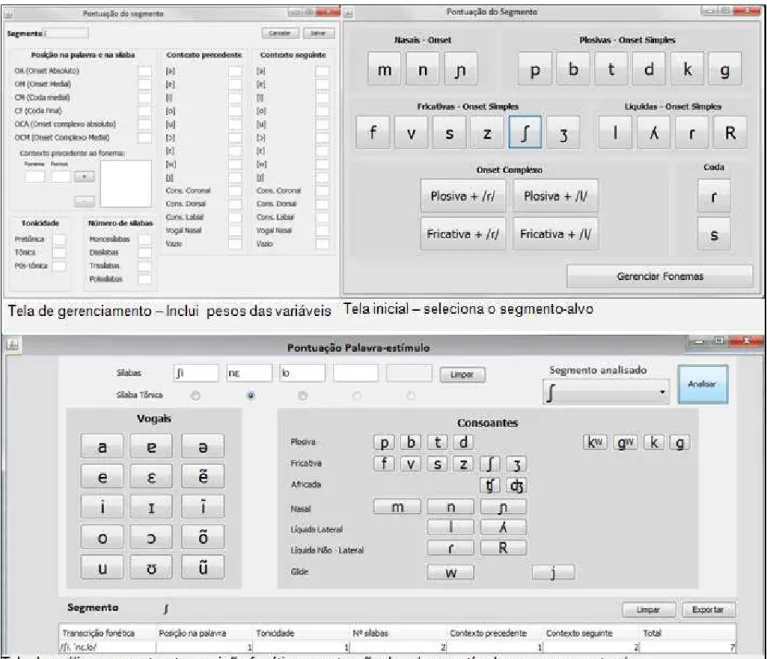Screen dimensions: 767x659
Task: Select the j glide consonant button
Action: [553, 572]
